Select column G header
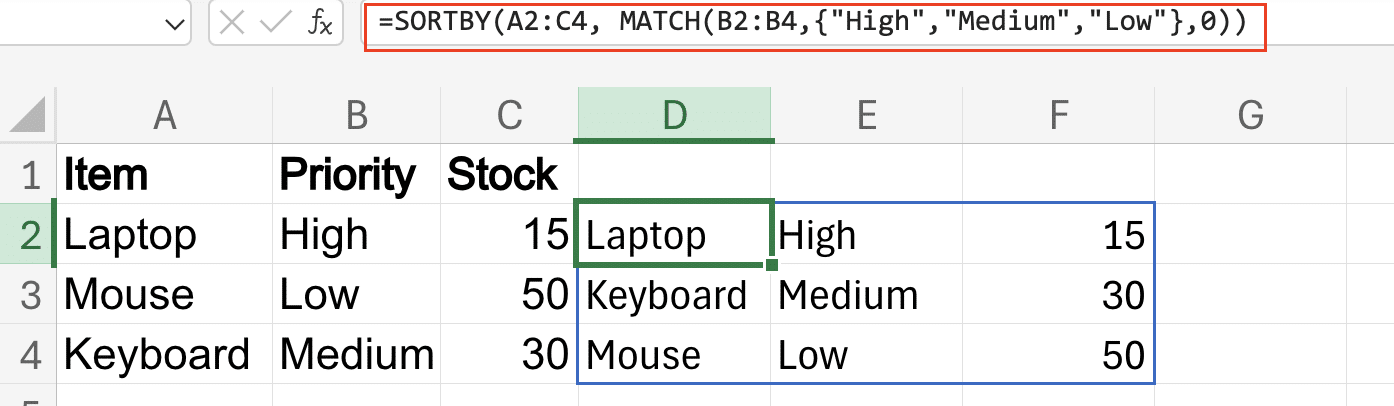1394x406 pixels. coord(1250,115)
